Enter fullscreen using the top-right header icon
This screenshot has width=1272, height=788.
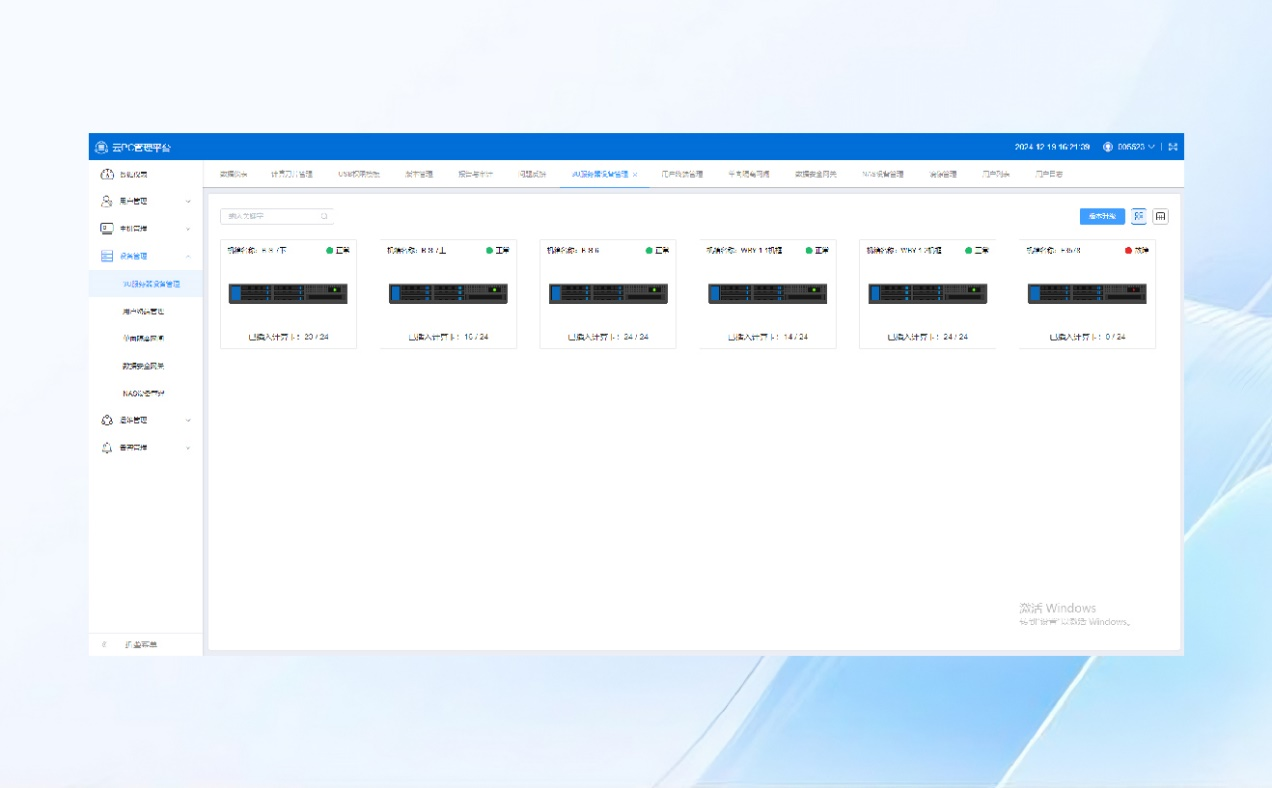click(x=1173, y=147)
